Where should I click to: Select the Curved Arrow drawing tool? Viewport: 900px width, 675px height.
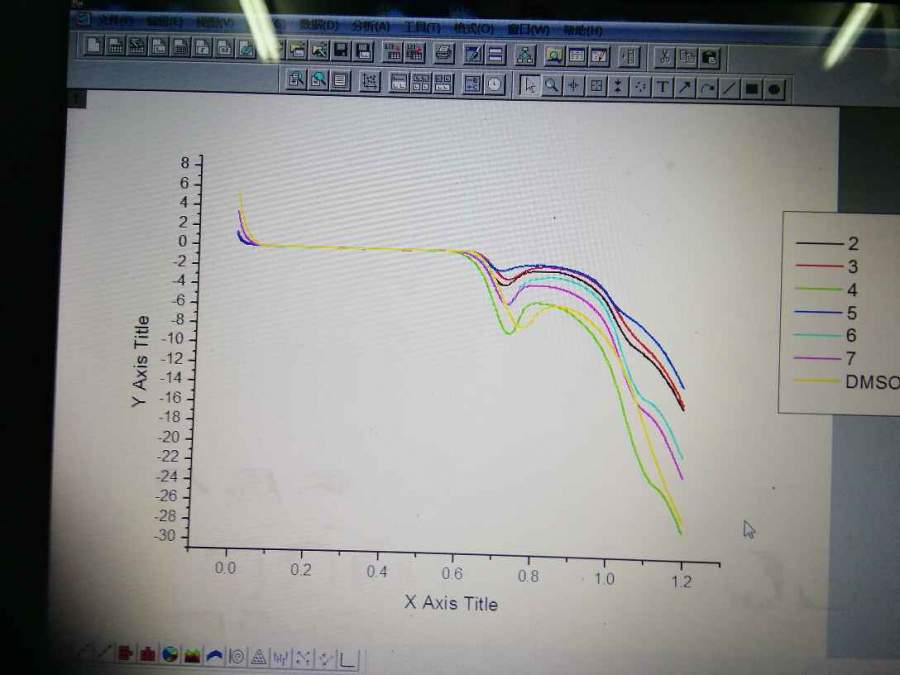pyautogui.click(x=707, y=88)
